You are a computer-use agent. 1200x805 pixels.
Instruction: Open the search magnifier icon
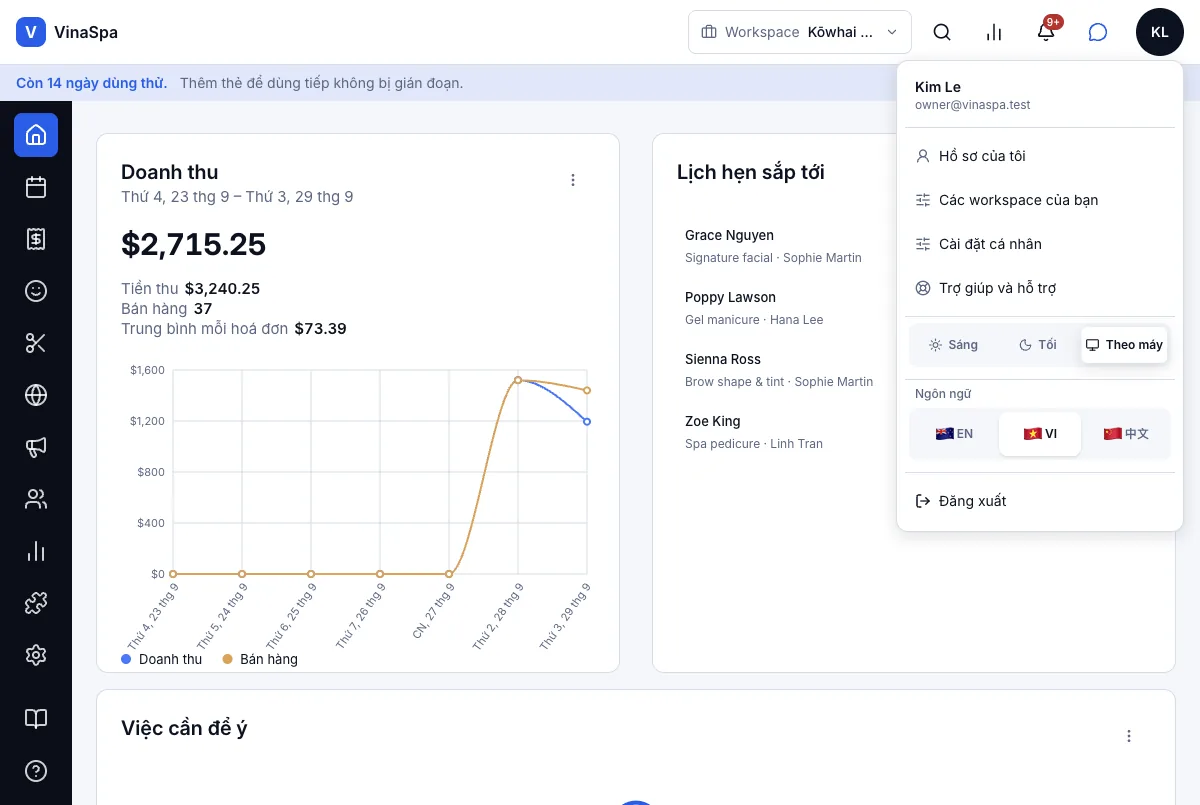pos(942,32)
